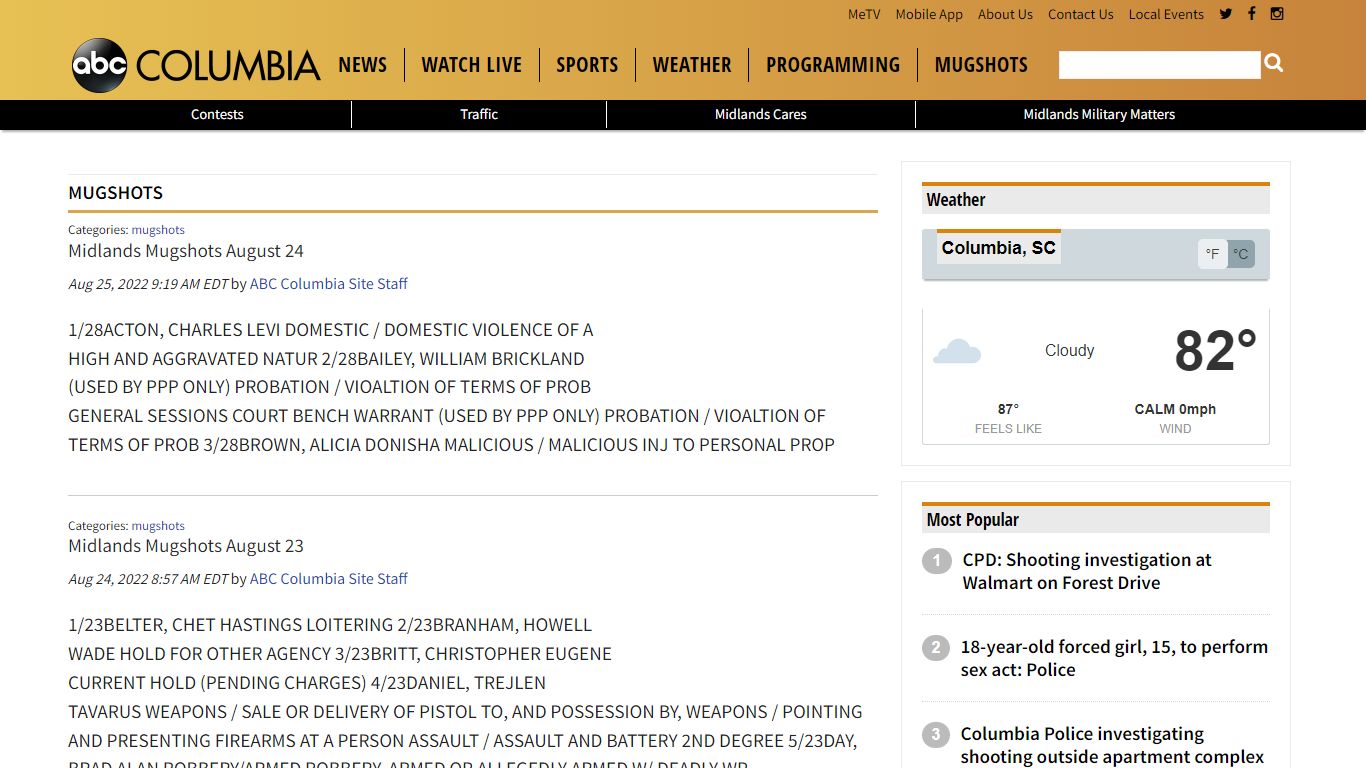This screenshot has height=768, width=1366.
Task: Click the About Us link
Action: tap(1005, 14)
